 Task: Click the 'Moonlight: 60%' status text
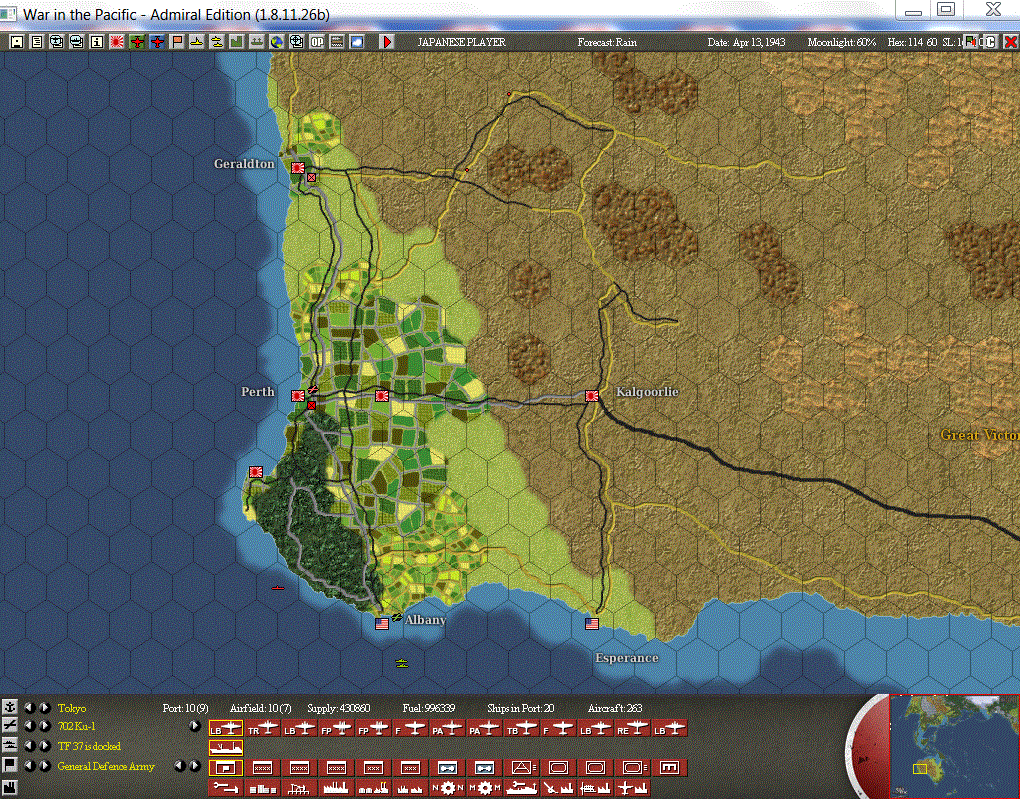click(842, 42)
